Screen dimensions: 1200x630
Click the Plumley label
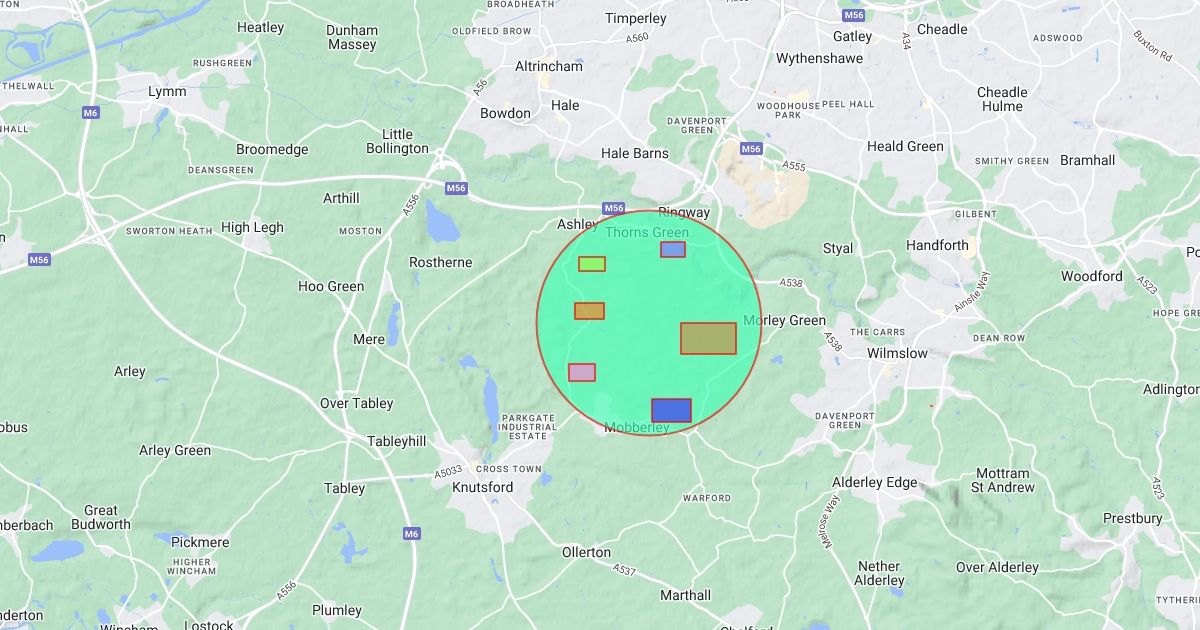(x=337, y=610)
